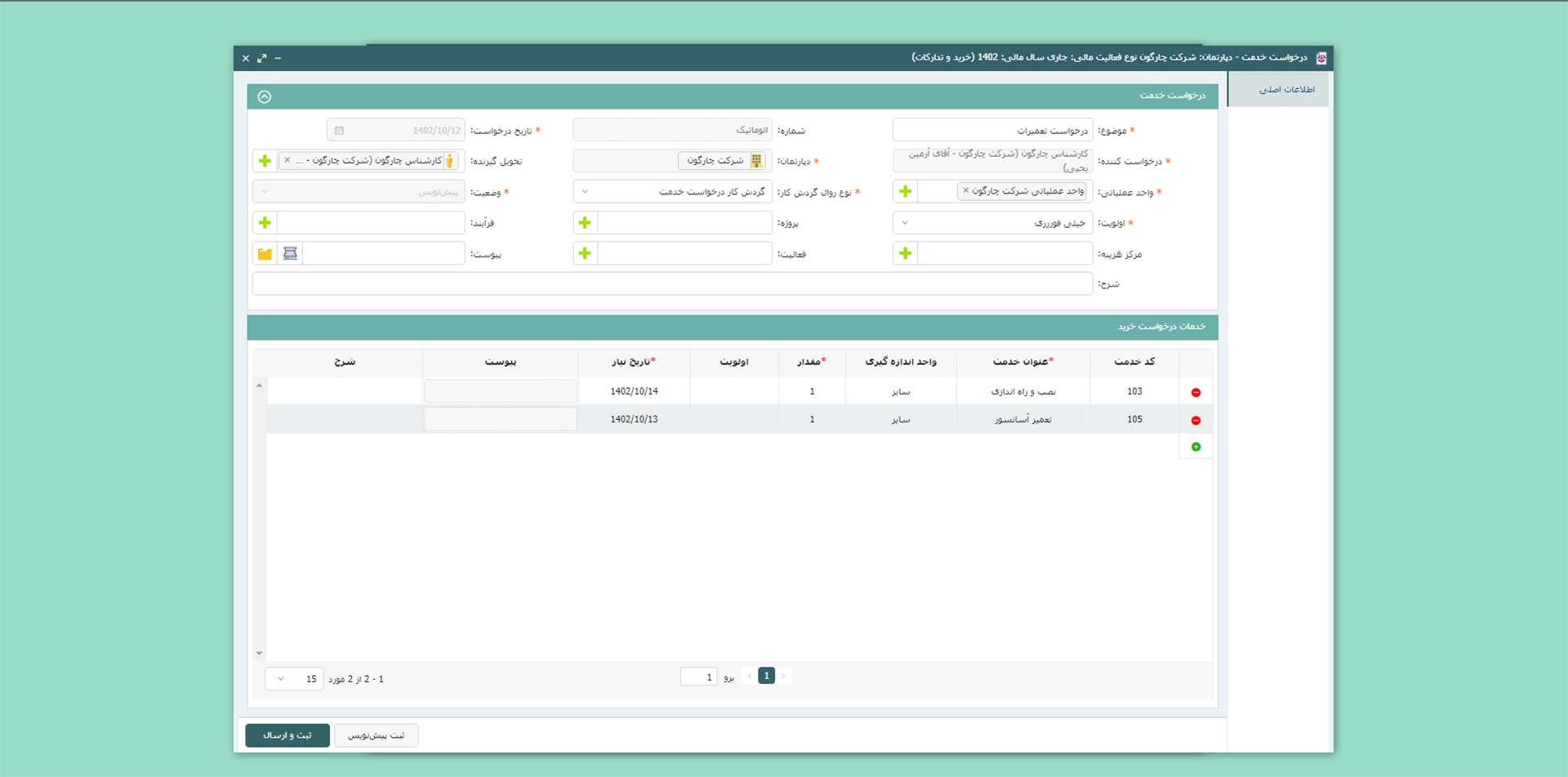Select the اطلاعات اصلی tab

click(x=1286, y=90)
